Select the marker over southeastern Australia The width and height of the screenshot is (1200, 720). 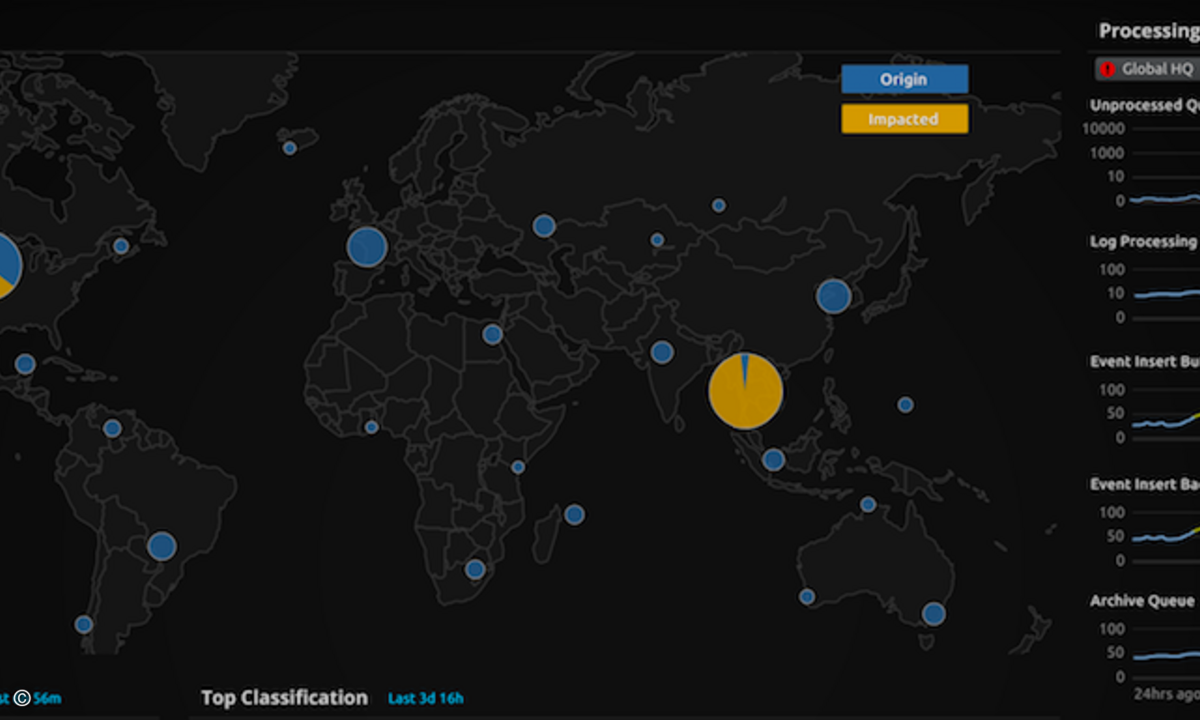point(934,614)
